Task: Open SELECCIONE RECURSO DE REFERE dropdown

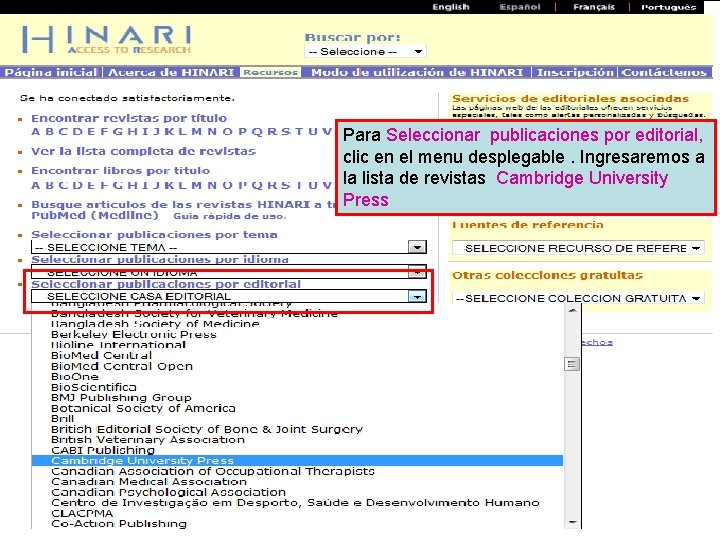Action: coord(578,248)
